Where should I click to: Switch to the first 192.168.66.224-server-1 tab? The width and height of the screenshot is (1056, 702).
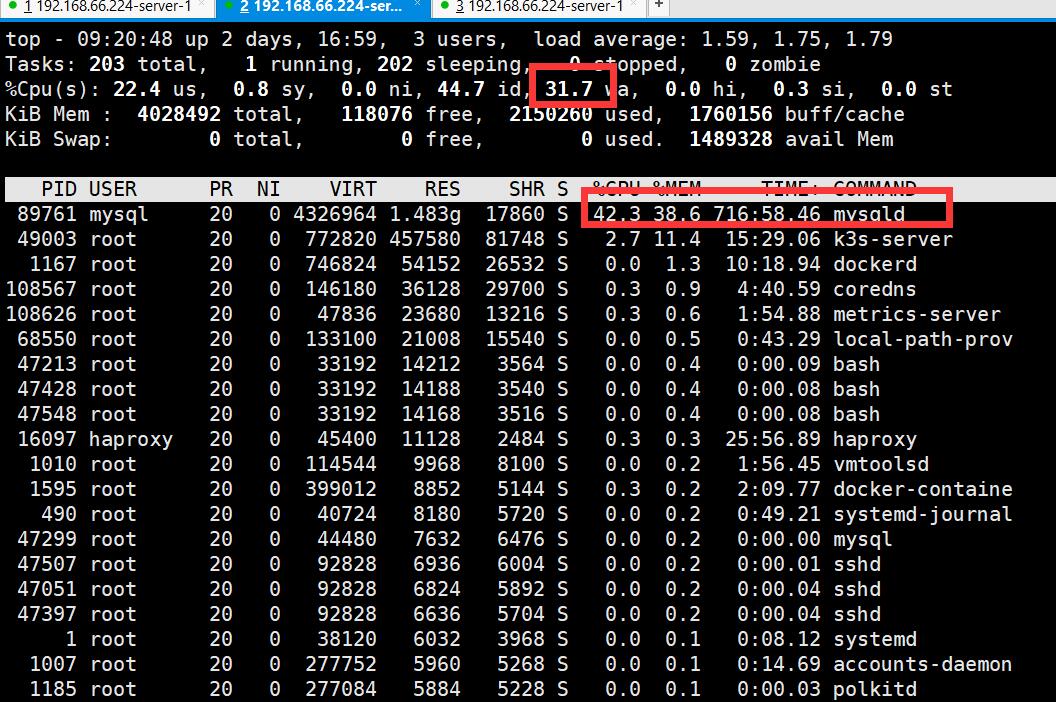110,8
